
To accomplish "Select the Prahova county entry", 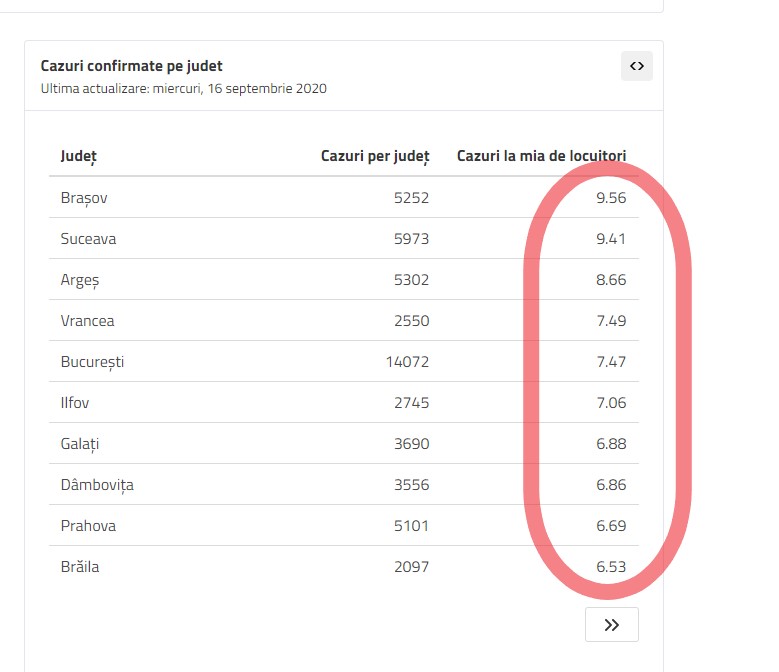I will tap(88, 526).
